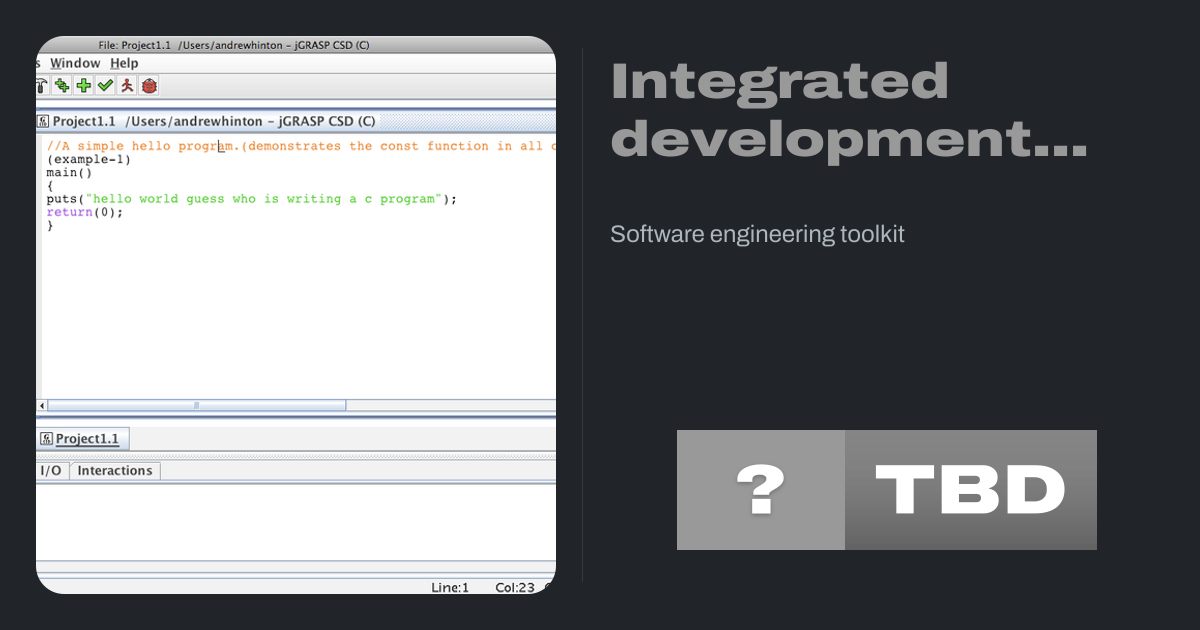This screenshot has width=1200, height=630.
Task: Switch to the I/O tab
Action: (51, 471)
